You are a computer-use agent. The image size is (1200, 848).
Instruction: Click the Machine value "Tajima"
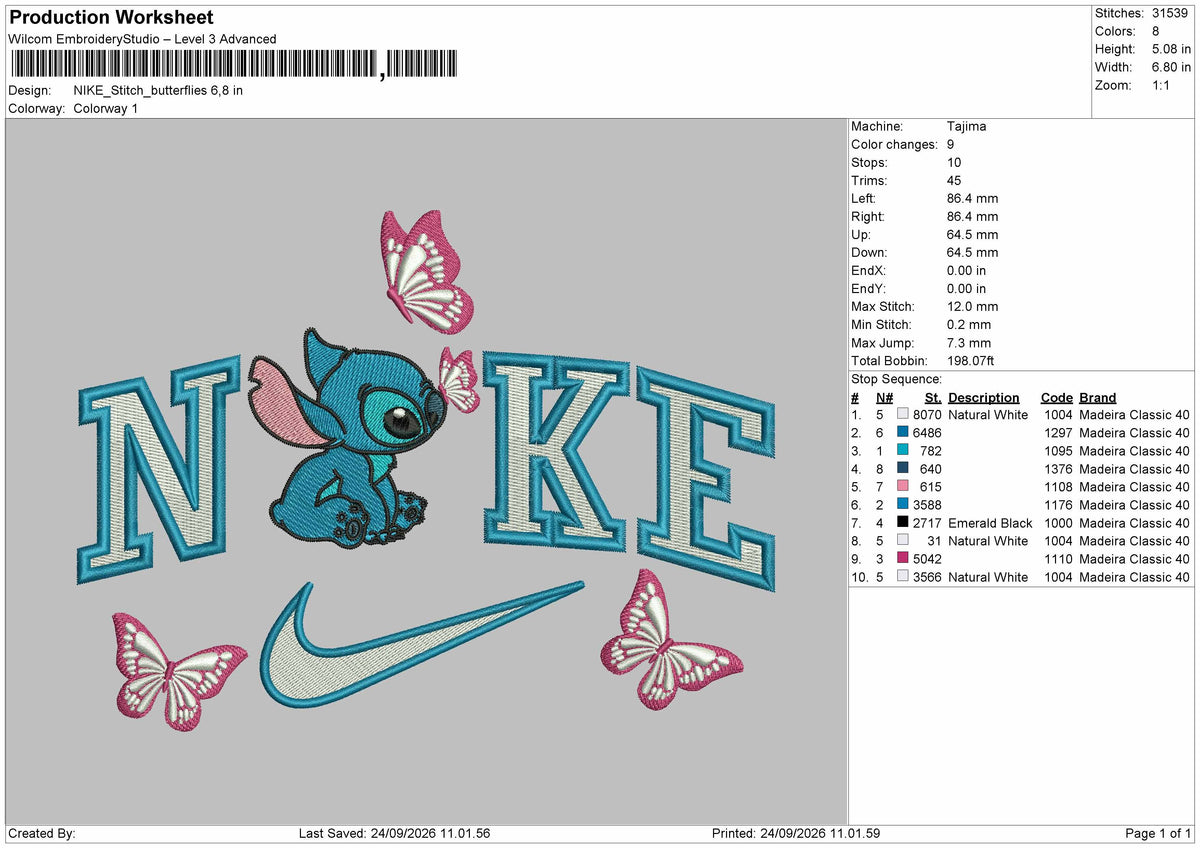pos(966,126)
